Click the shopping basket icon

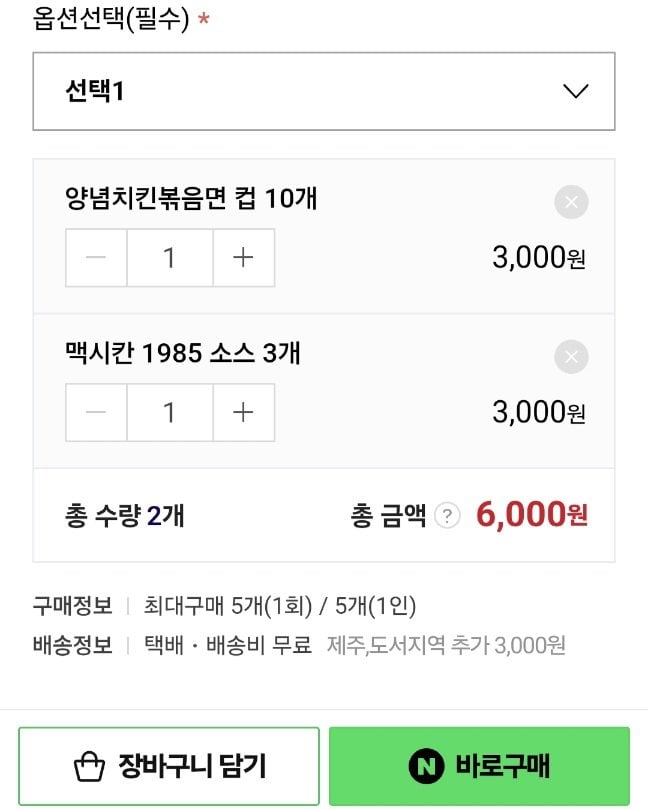point(90,768)
